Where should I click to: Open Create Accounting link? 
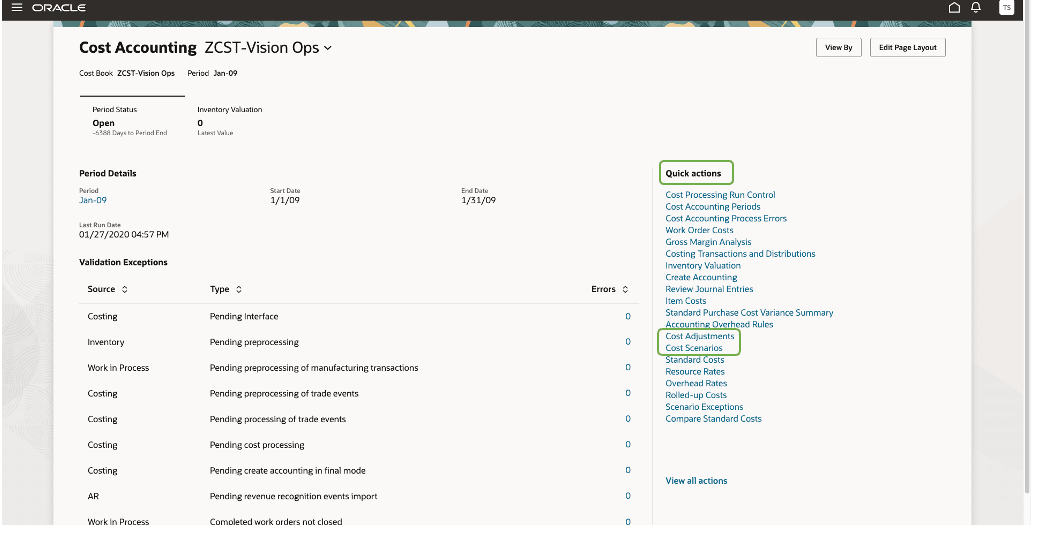tap(701, 277)
